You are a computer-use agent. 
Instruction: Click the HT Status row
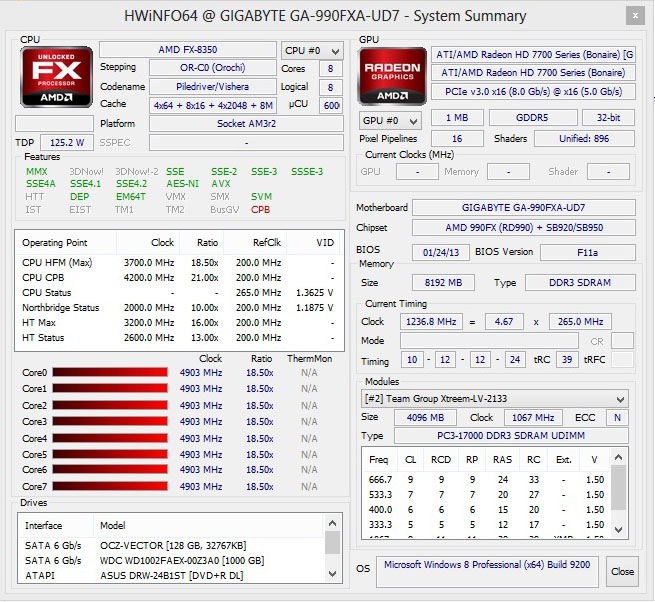179,338
